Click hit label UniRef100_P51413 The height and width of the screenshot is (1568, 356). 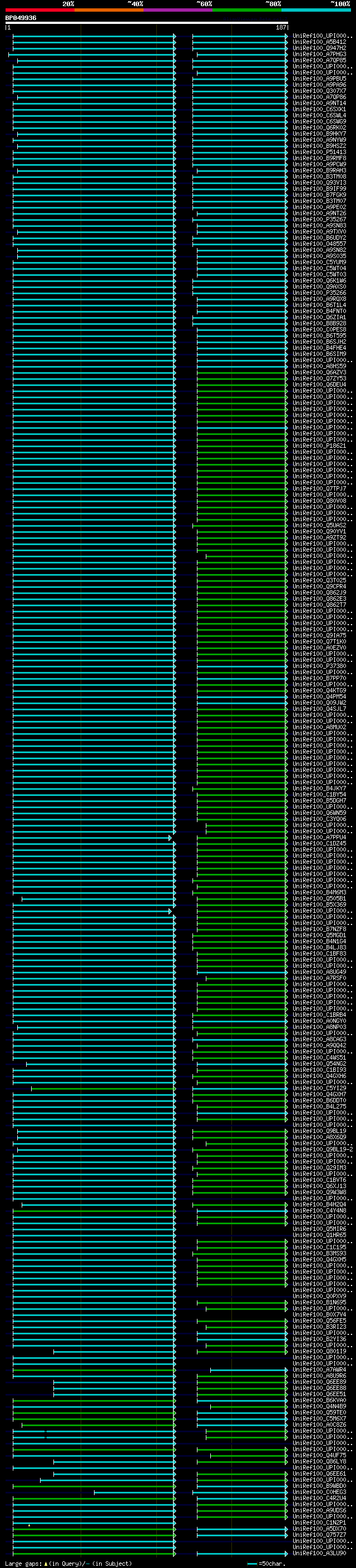tap(319, 151)
